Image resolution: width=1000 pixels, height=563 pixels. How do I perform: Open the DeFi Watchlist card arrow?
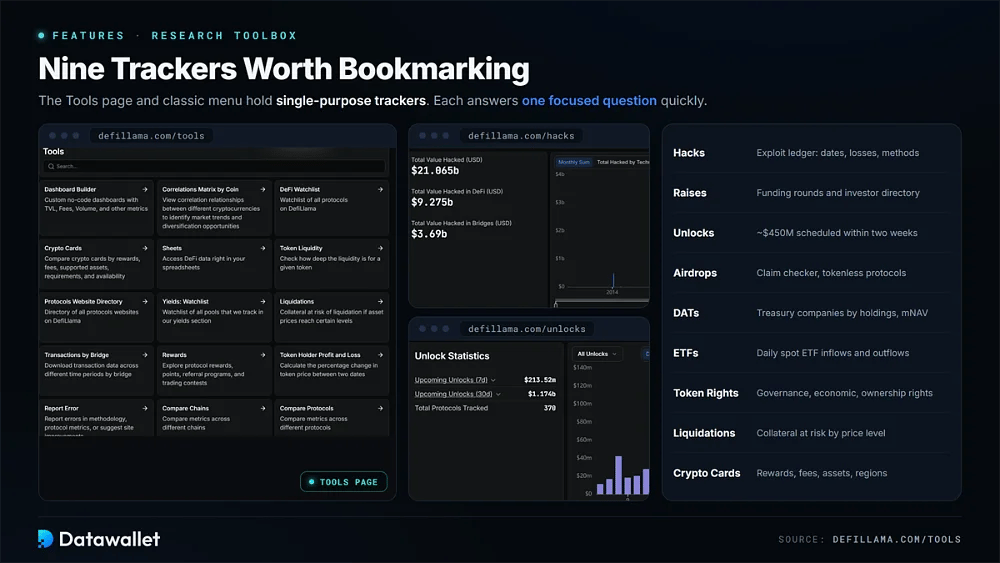coord(380,189)
